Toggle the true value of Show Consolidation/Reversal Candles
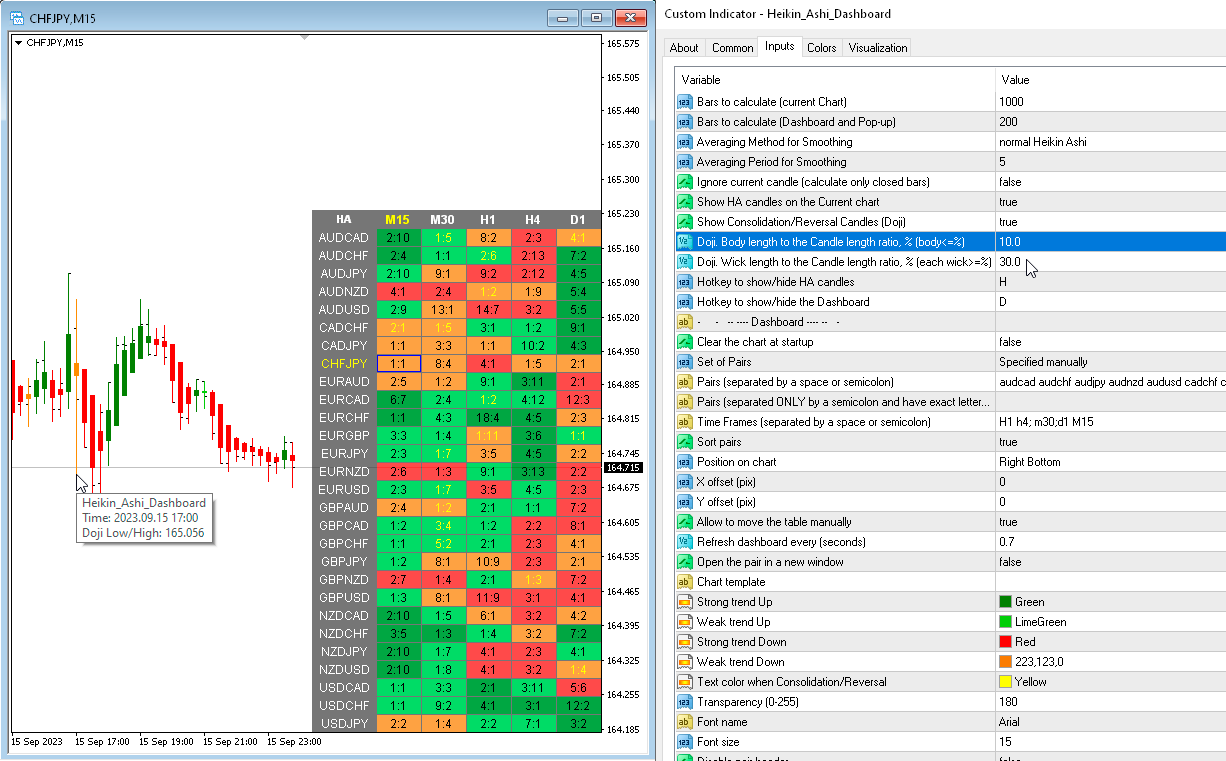Image resolution: width=1226 pixels, height=761 pixels. point(1008,222)
